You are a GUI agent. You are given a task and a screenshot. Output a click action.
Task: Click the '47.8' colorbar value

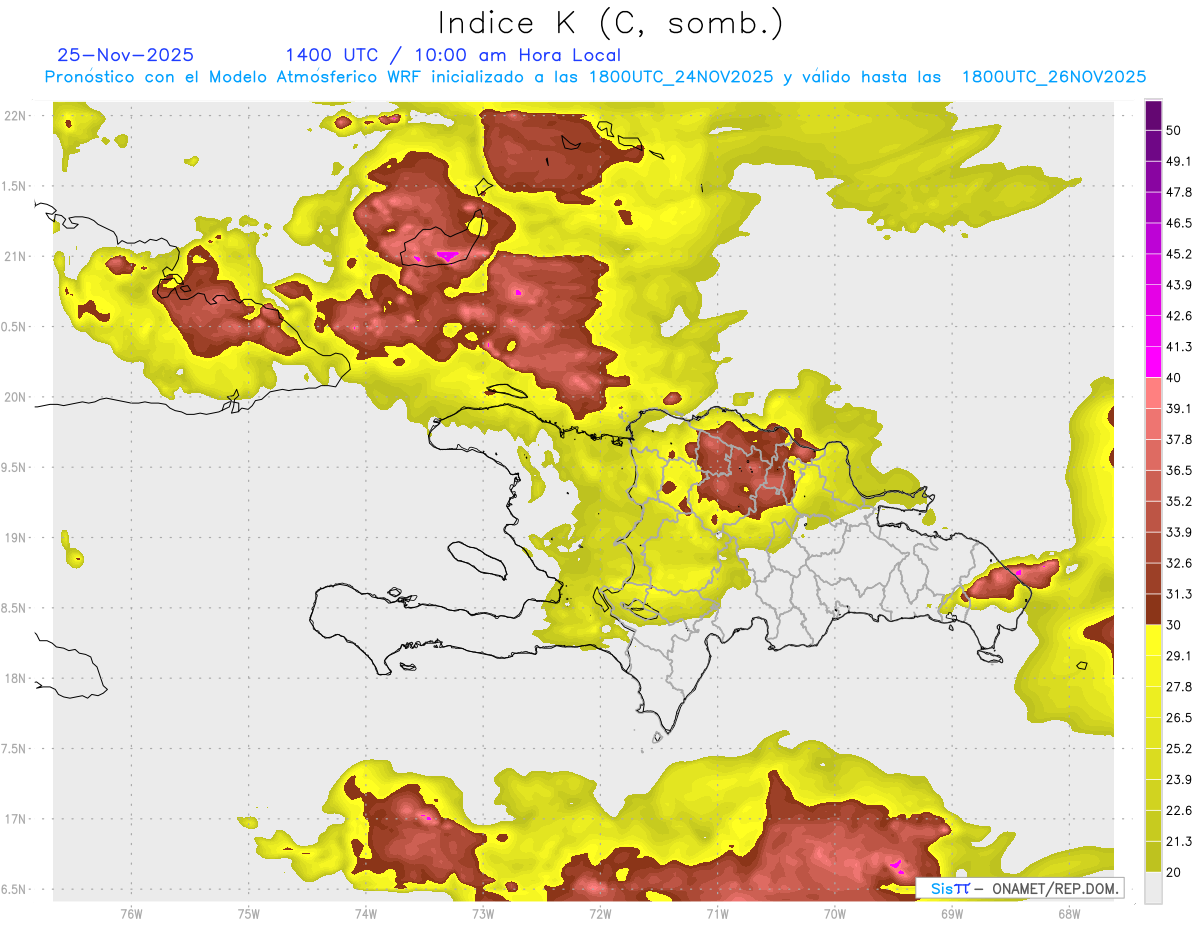(x=1178, y=192)
